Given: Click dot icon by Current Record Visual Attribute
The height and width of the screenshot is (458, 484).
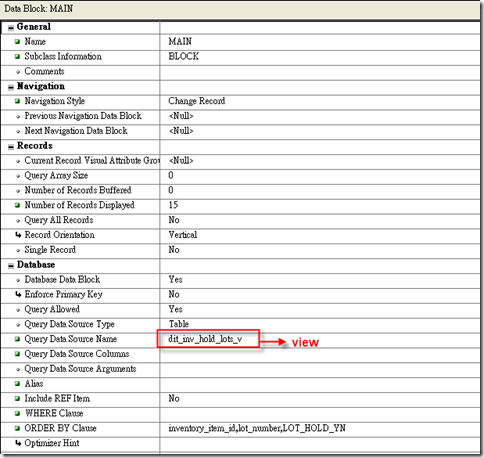Looking at the screenshot, I should (18, 161).
